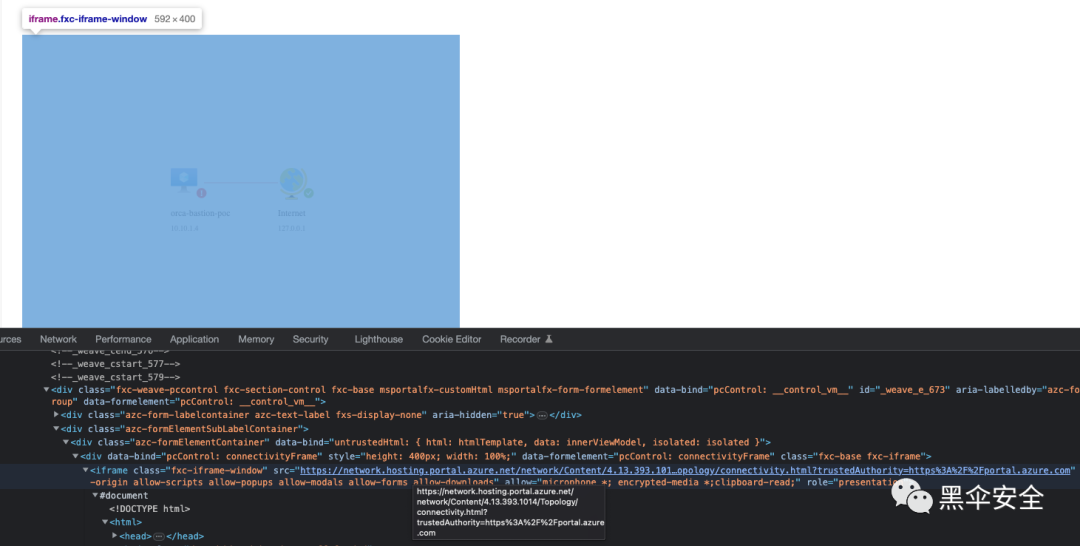1080x546 pixels.
Task: Open the Recorder tab
Action: tap(520, 339)
